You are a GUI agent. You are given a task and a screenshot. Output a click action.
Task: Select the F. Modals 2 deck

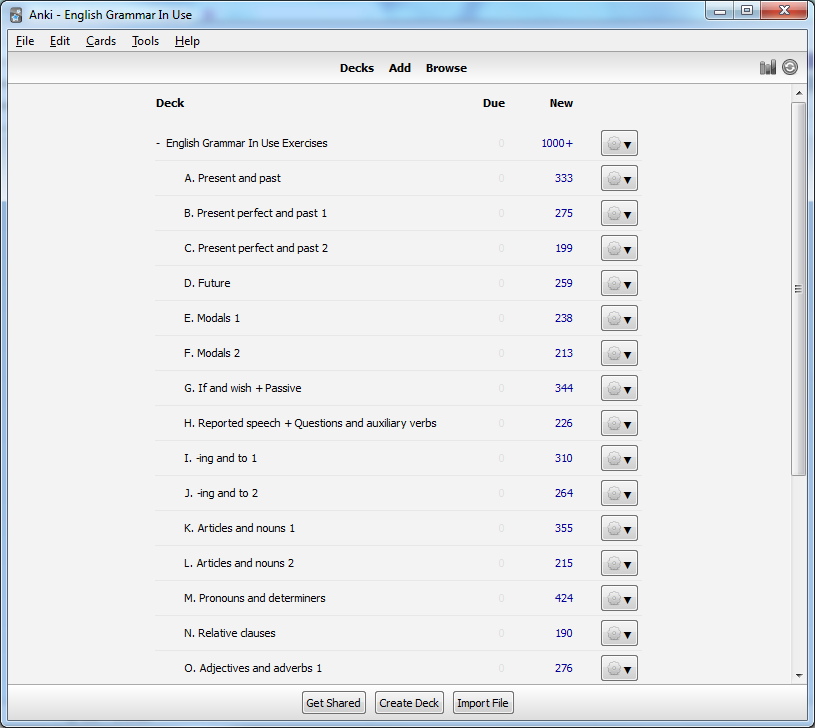pos(212,353)
